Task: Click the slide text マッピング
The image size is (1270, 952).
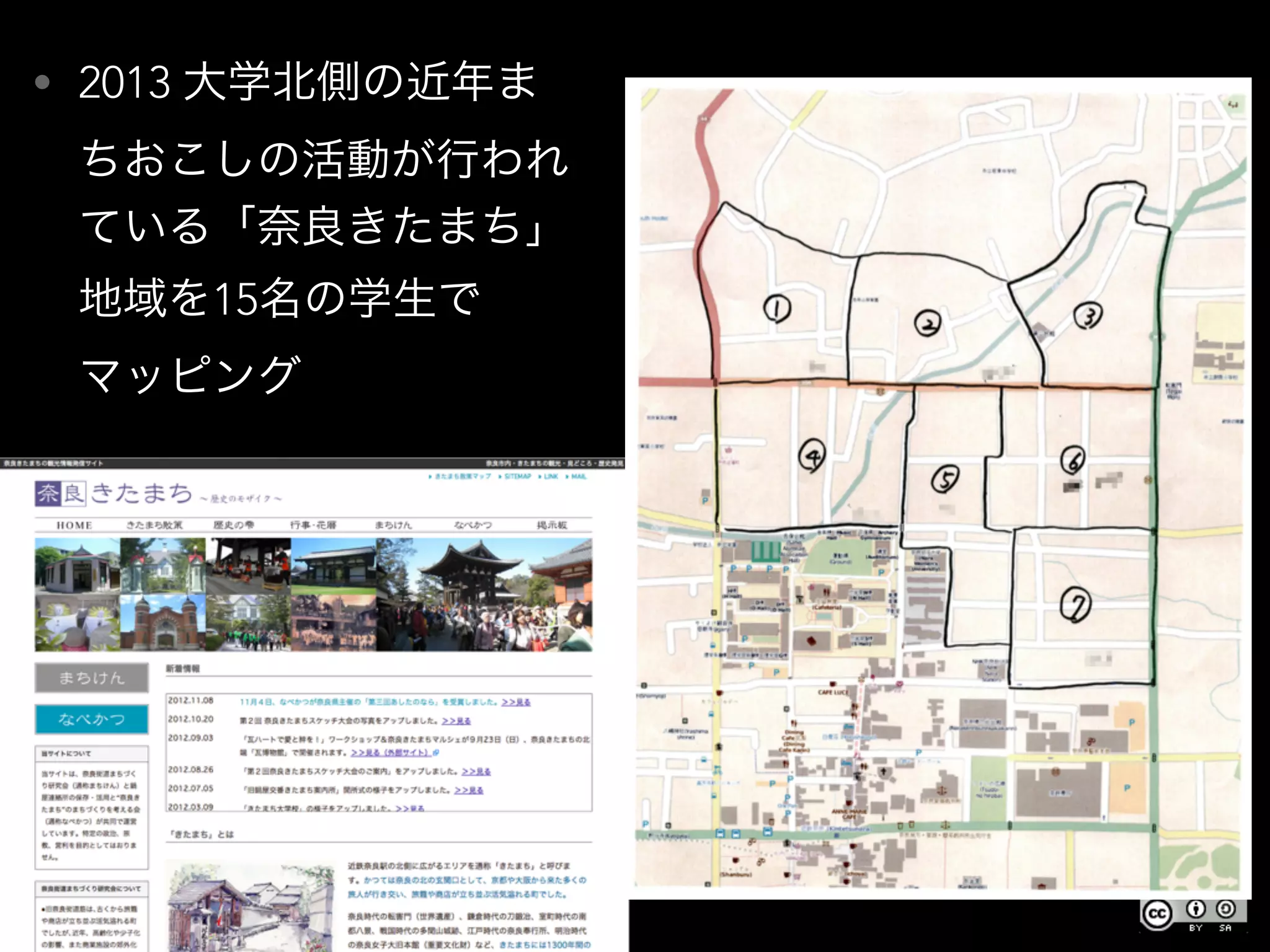Action: tap(191, 375)
